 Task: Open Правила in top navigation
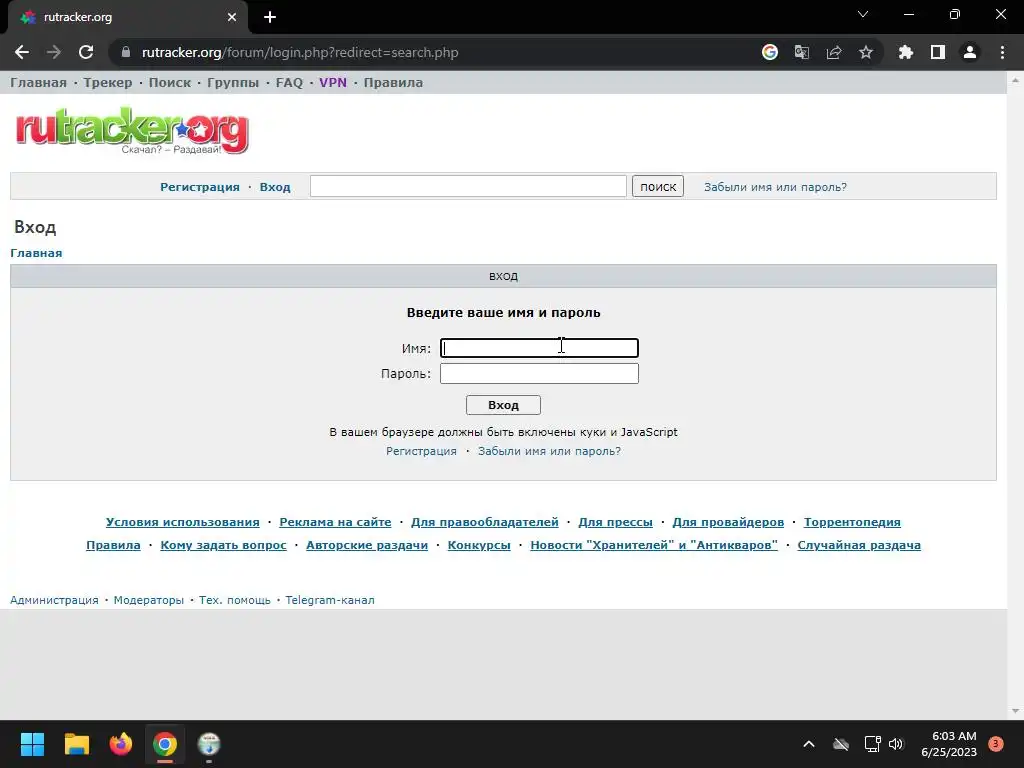(x=393, y=83)
